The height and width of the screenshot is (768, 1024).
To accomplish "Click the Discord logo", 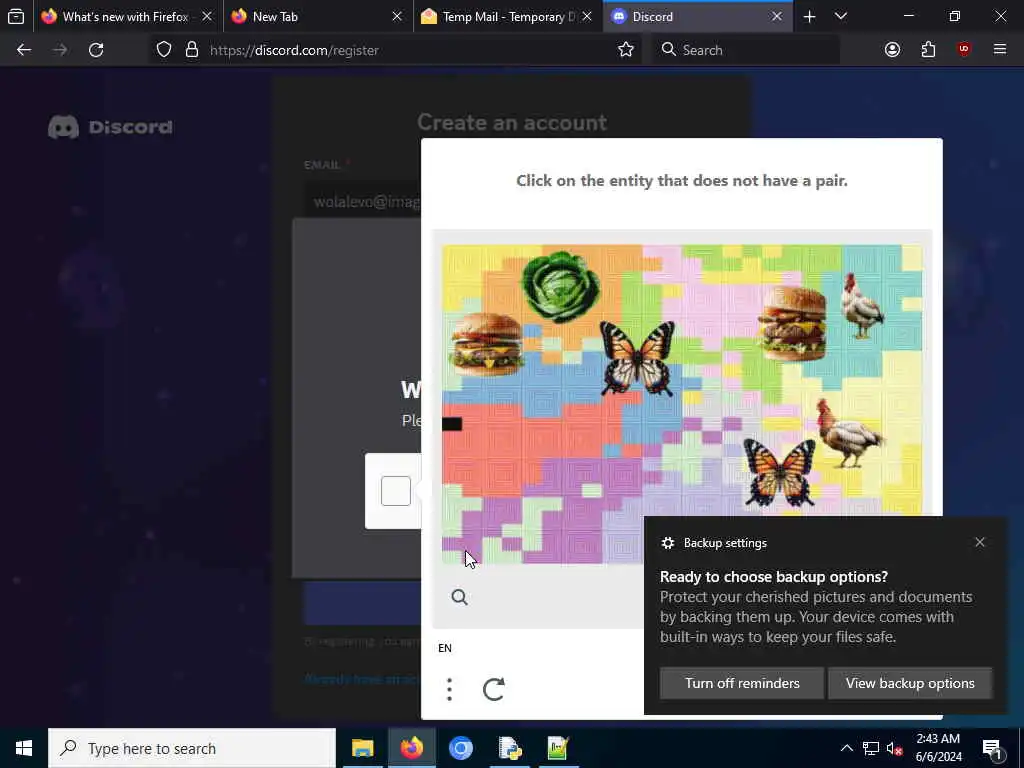I will [110, 127].
